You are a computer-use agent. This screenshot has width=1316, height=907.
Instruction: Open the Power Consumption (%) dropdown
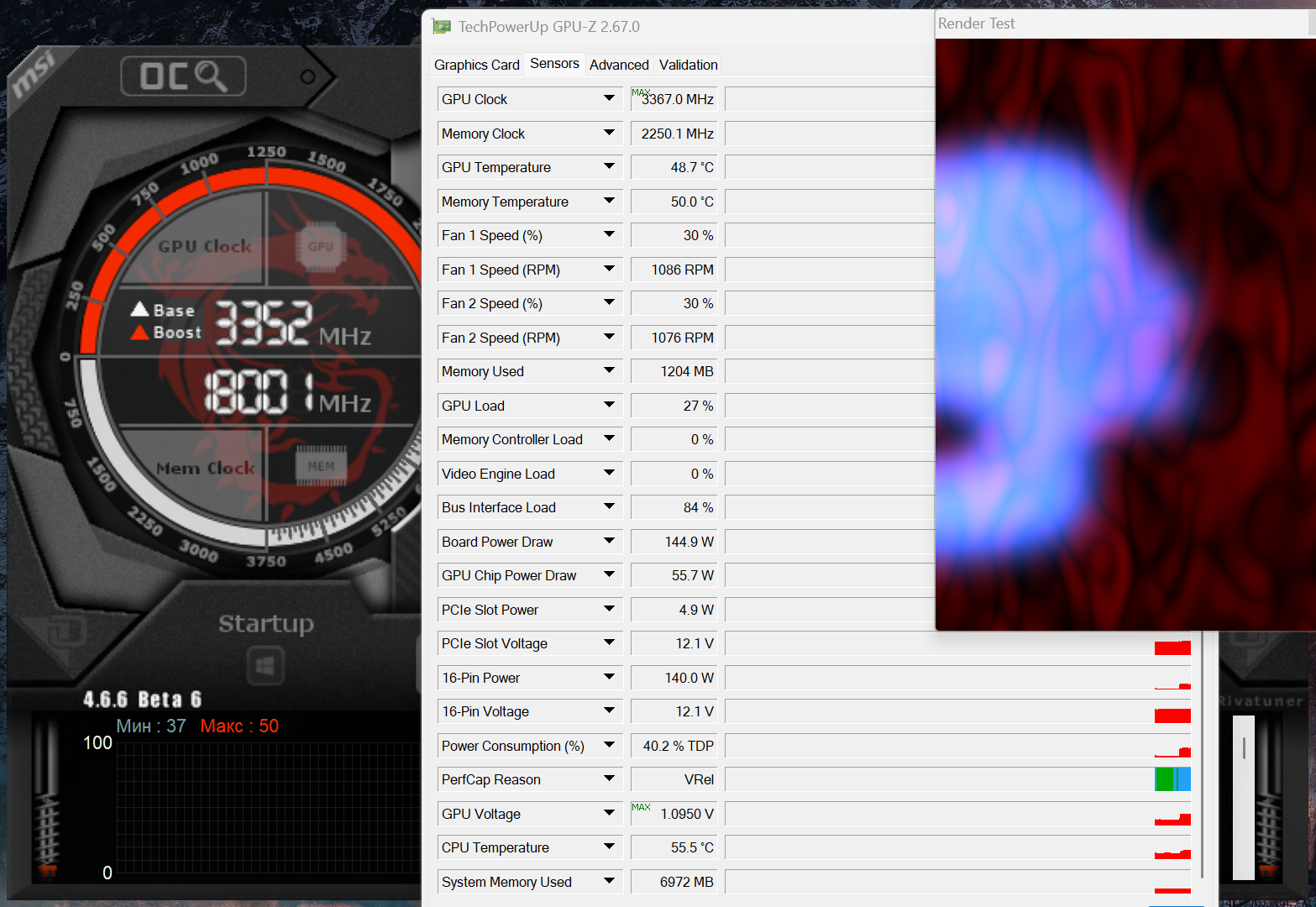610,746
